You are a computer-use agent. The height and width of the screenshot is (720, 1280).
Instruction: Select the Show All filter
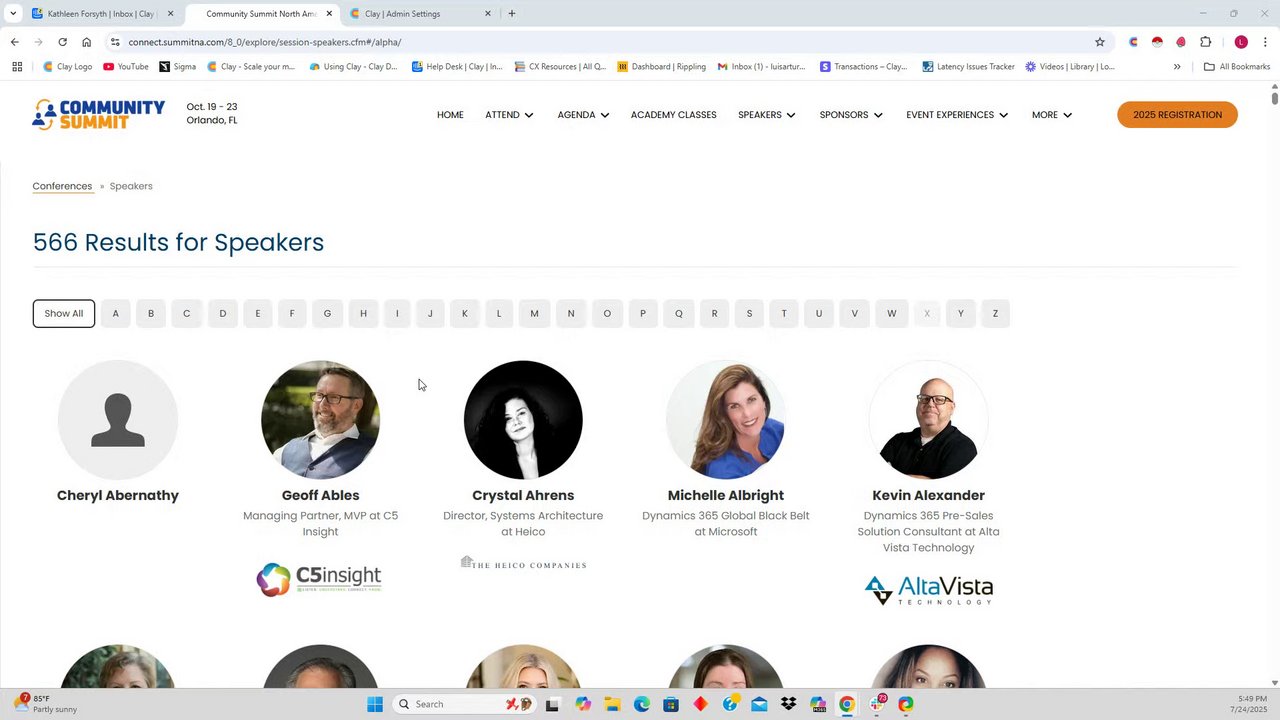(x=64, y=313)
